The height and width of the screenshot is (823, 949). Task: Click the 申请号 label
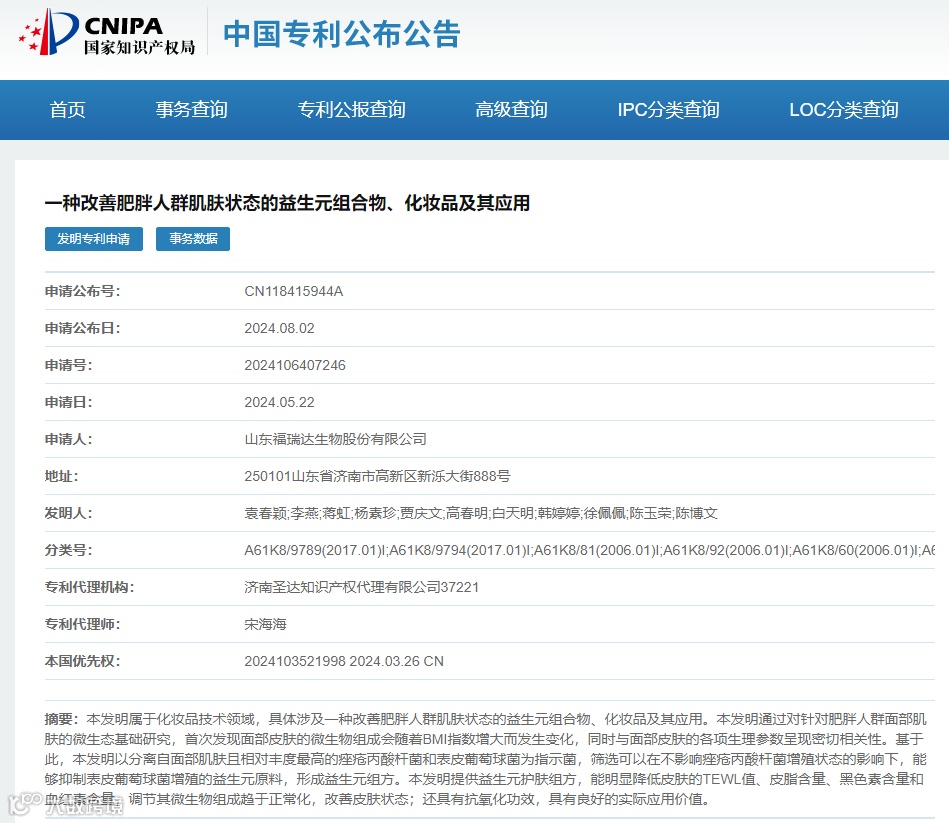68,365
